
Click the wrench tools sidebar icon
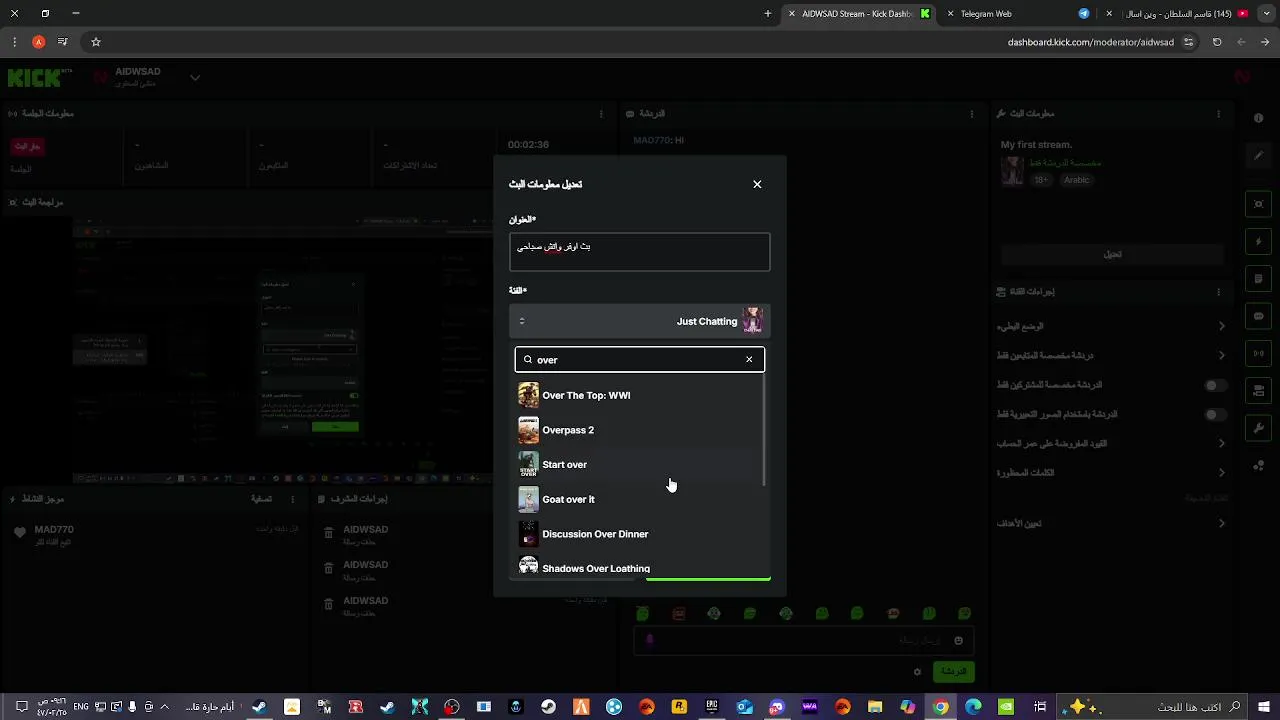pyautogui.click(x=1259, y=428)
